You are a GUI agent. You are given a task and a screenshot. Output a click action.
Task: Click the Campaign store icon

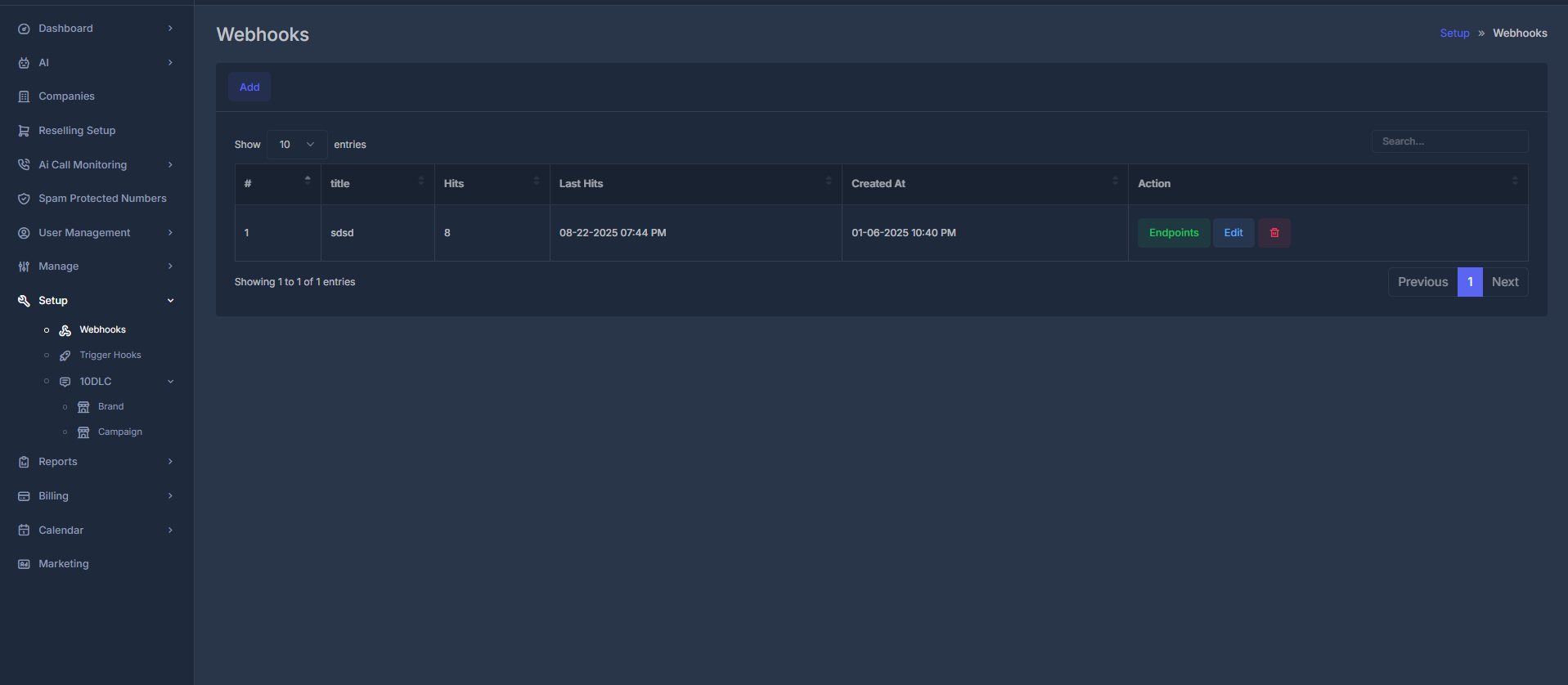pos(83,432)
